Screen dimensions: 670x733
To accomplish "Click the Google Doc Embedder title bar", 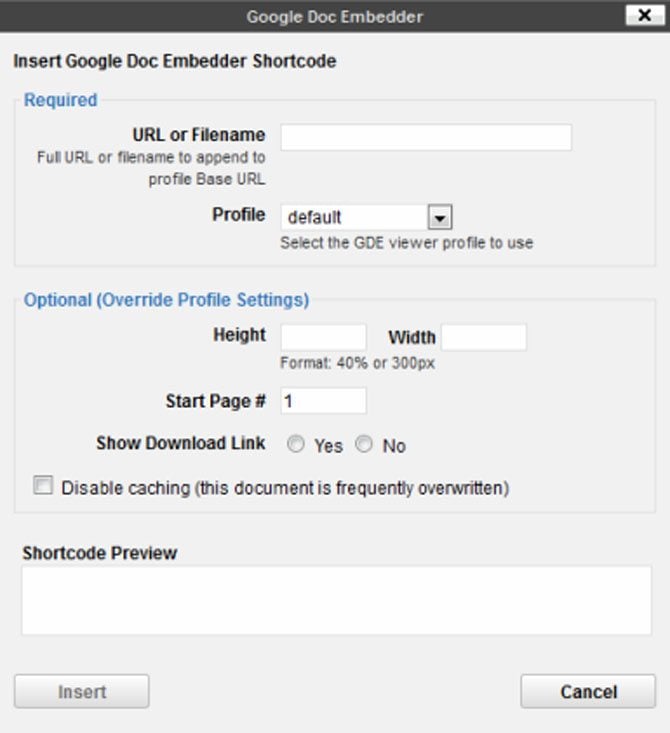I will point(334,16).
